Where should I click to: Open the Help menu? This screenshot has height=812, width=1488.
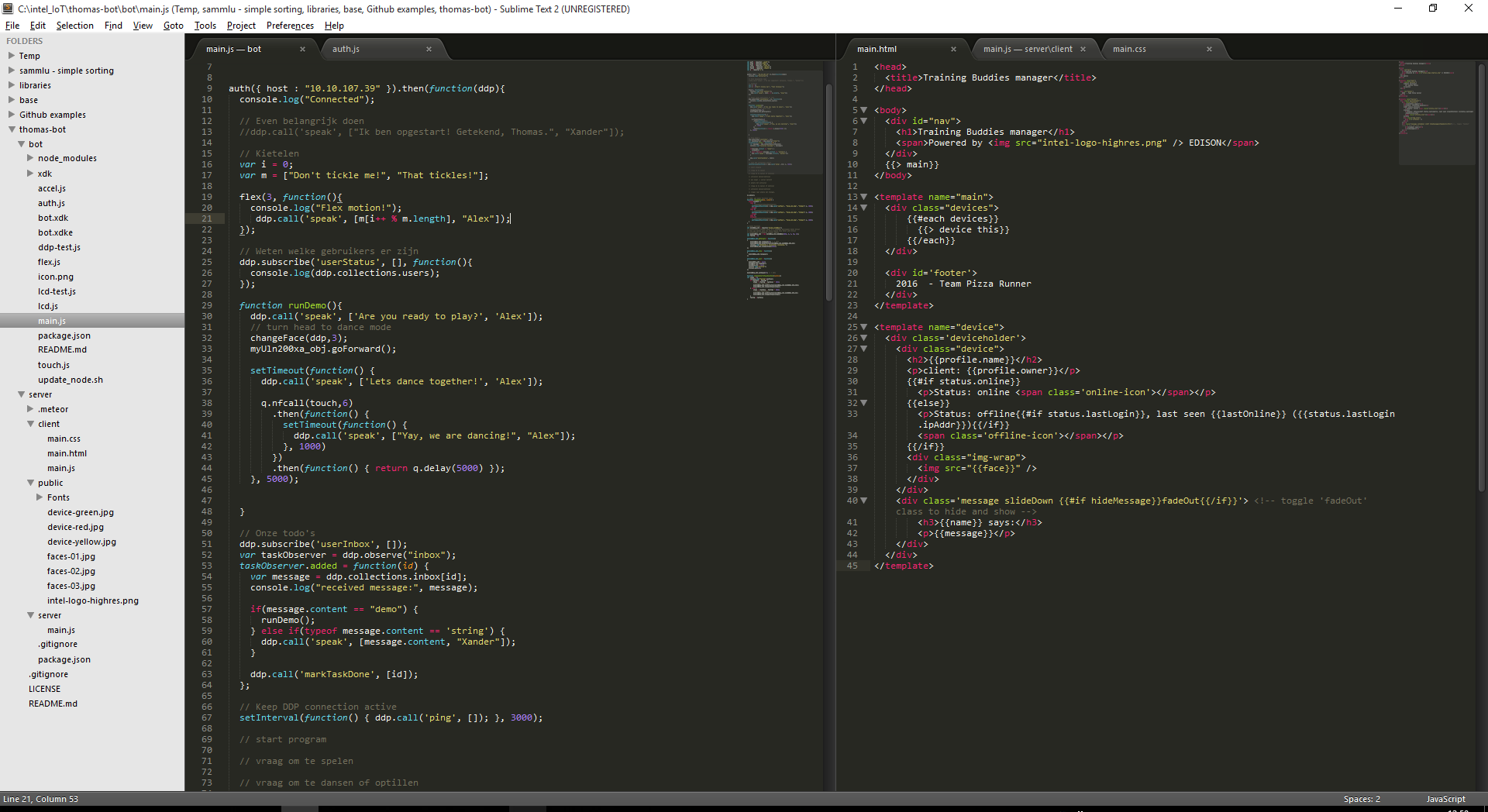coord(334,26)
